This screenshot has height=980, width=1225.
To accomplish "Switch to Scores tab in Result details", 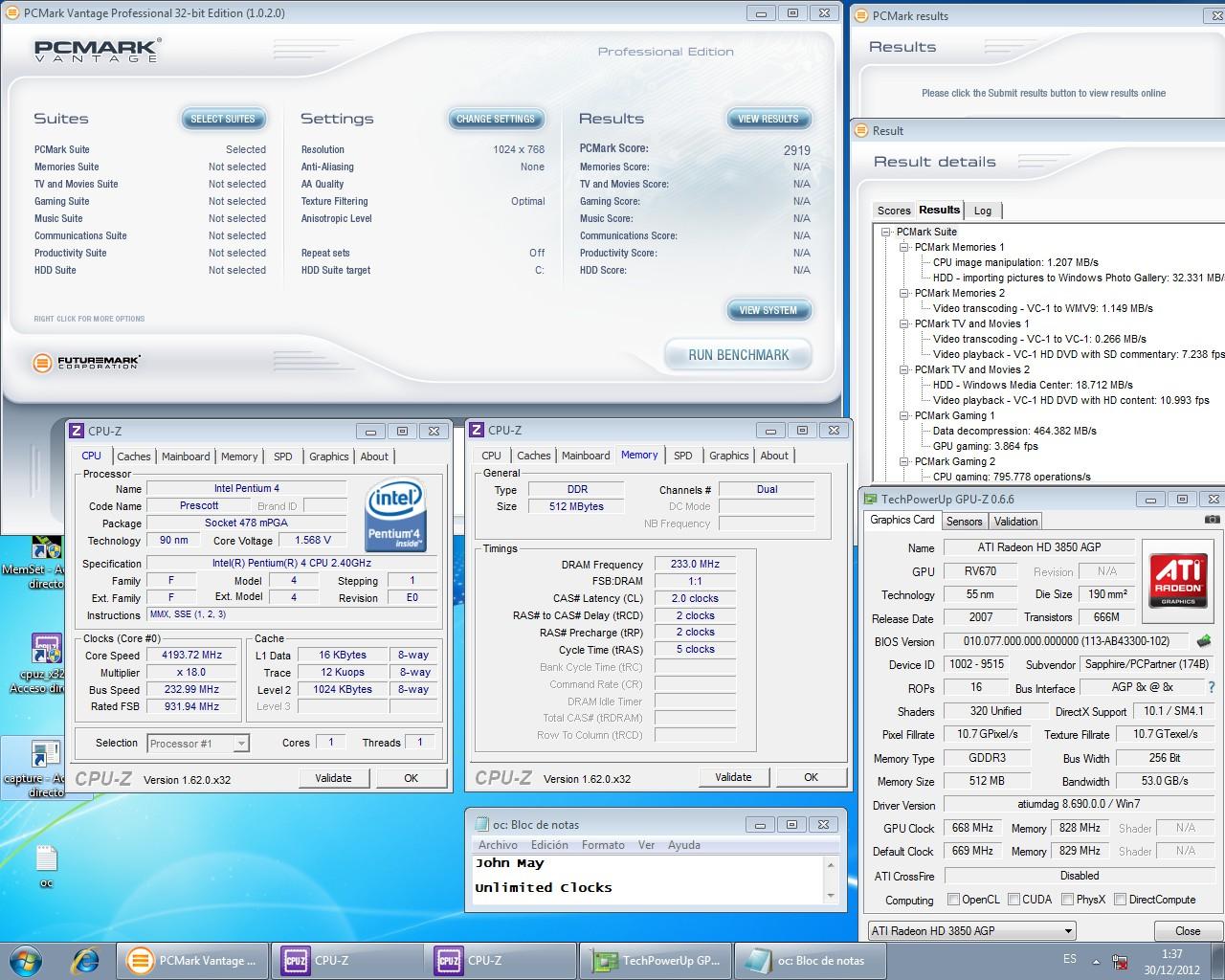I will pos(894,211).
